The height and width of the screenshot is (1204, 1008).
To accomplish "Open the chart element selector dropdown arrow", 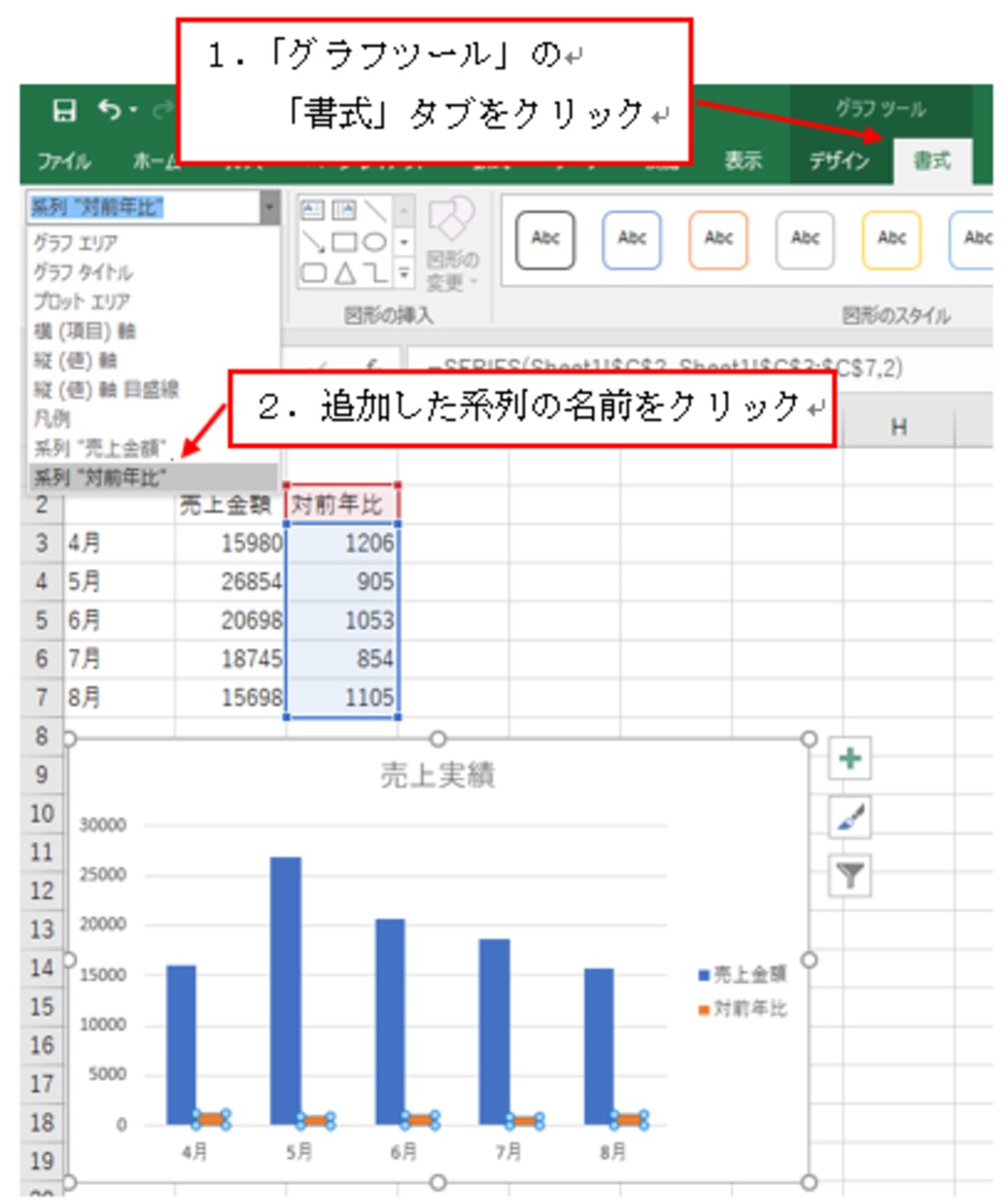I will 270,207.
